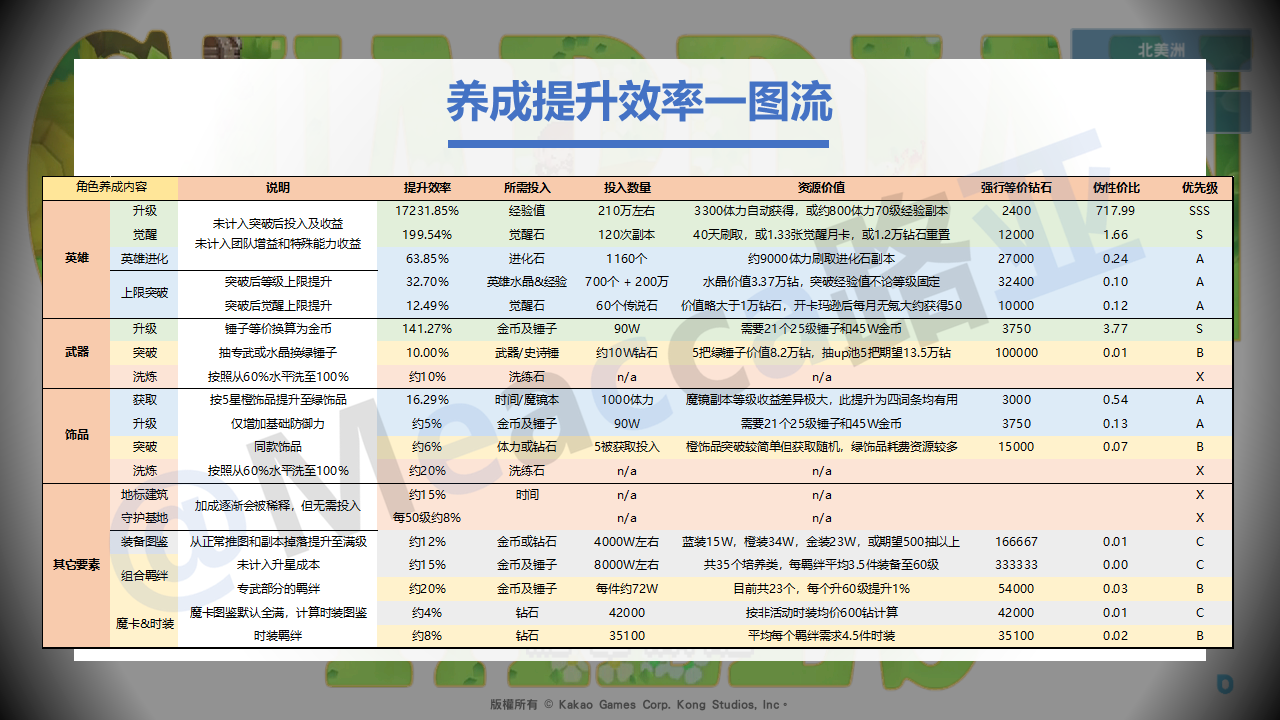
Task: Select the 资源价值 column header
Action: (821, 188)
